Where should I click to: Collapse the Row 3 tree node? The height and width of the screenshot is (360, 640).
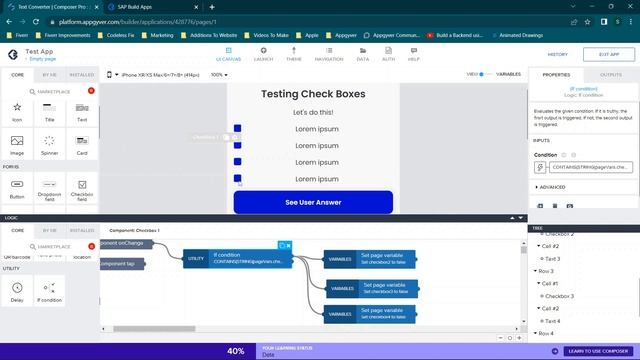(x=536, y=271)
